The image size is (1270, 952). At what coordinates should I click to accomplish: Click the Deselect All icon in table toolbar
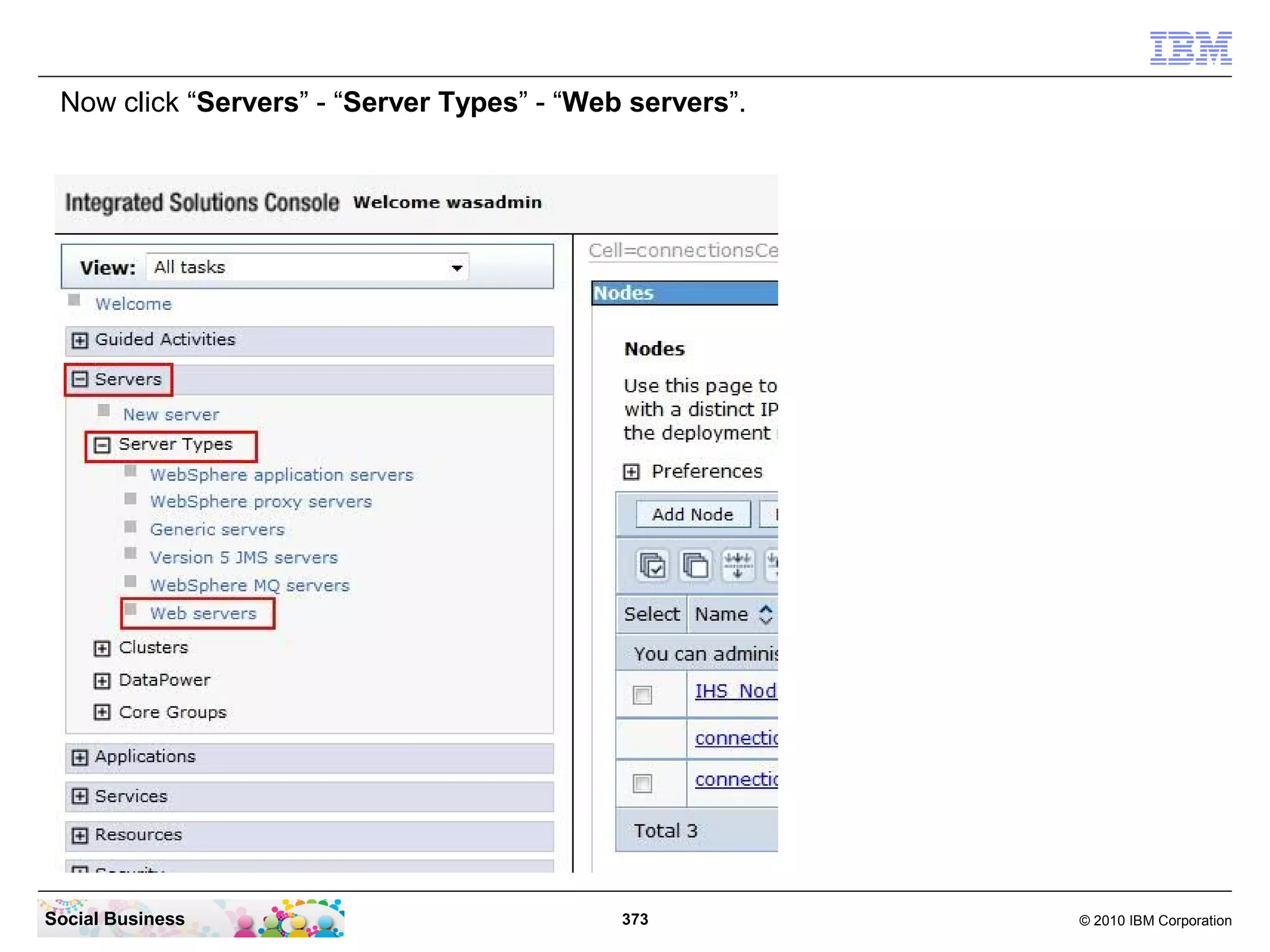(695, 565)
